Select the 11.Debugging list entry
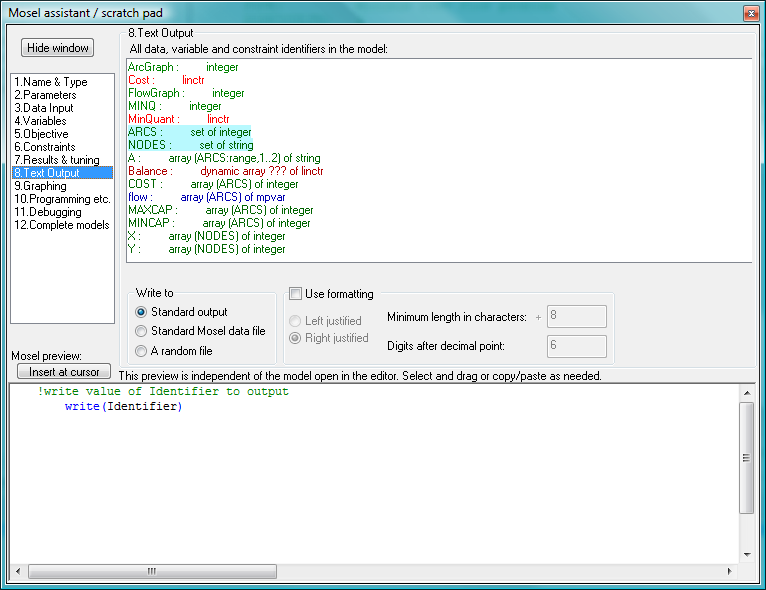This screenshot has height=590, width=766. coord(48,212)
